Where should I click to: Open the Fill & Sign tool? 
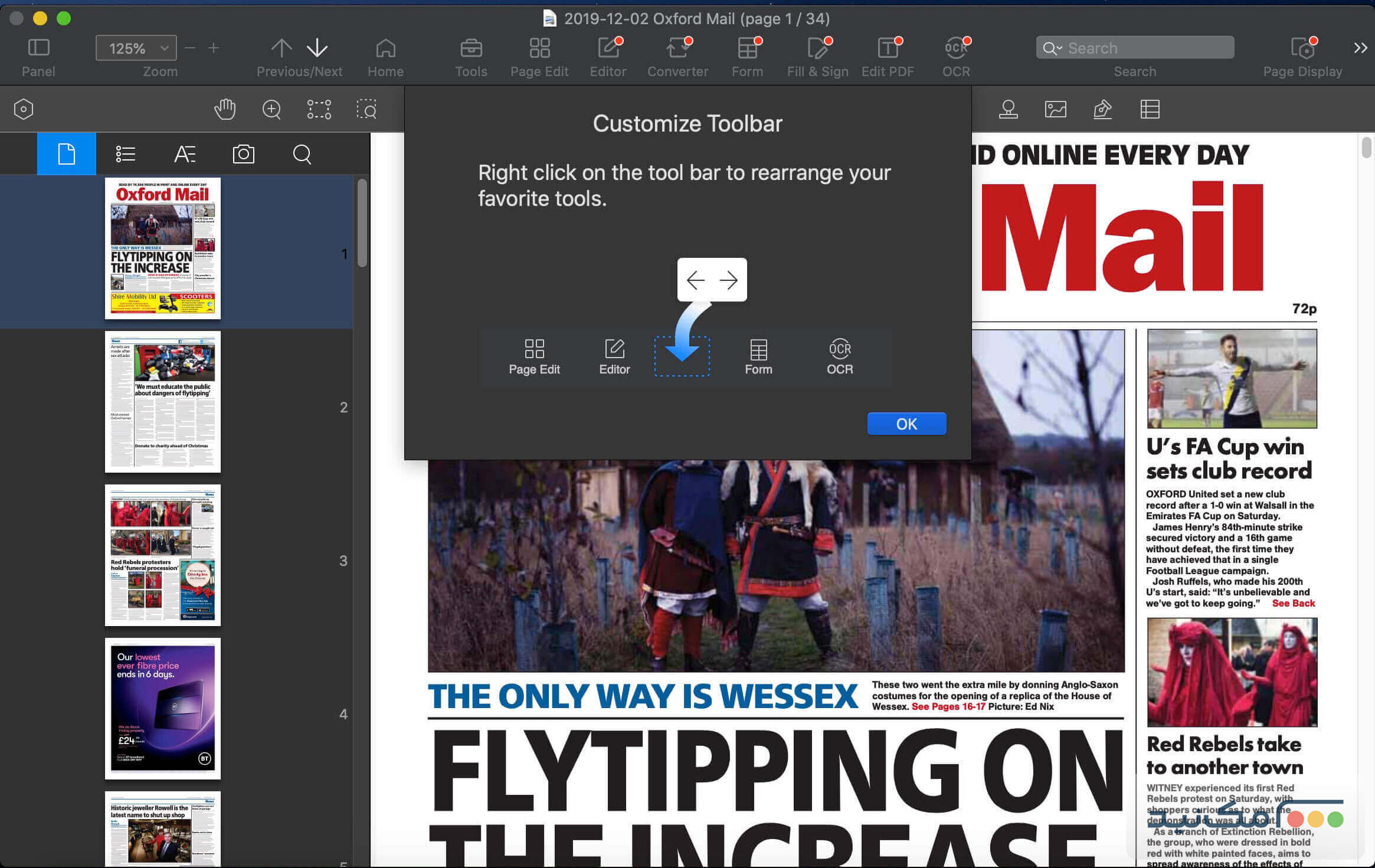tap(817, 56)
